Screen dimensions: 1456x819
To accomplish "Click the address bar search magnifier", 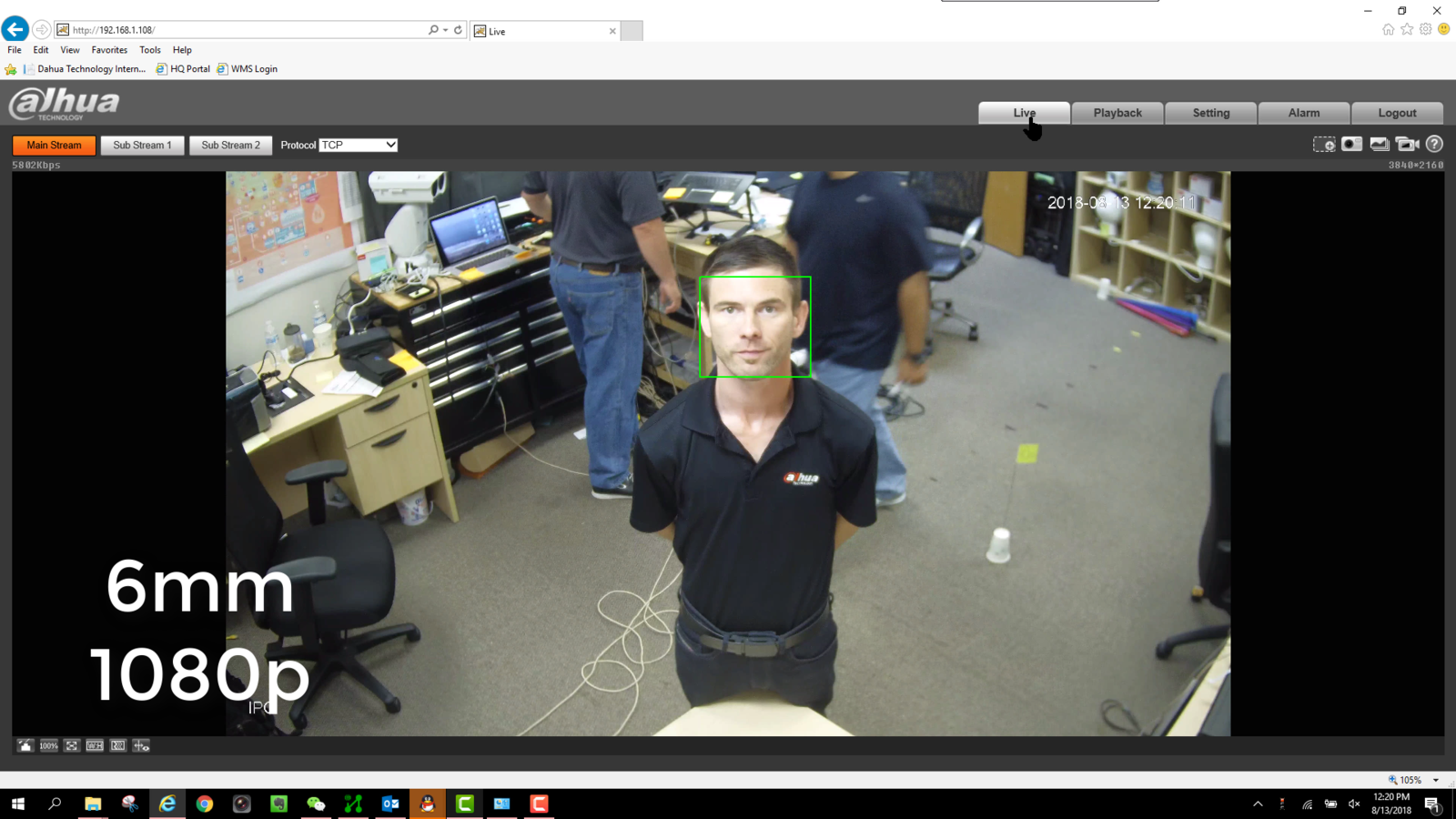I will click(x=433, y=30).
